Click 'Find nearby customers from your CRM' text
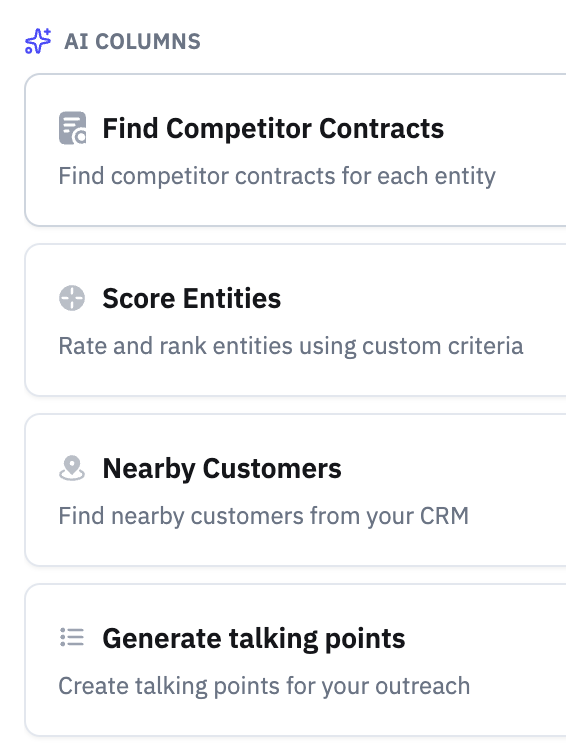The image size is (566, 750). coord(264,516)
